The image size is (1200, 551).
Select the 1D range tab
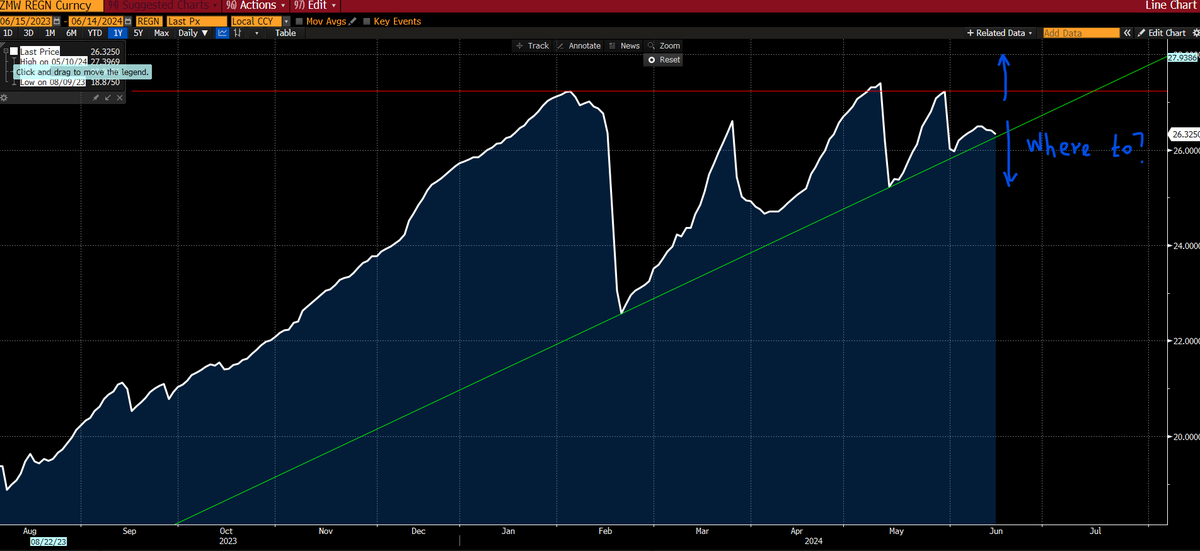pyautogui.click(x=8, y=33)
